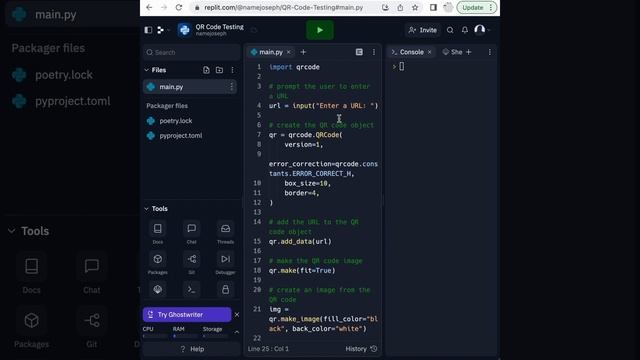Click the 'box_size=10,' code line
640x360 pixels.
(x=307, y=183)
